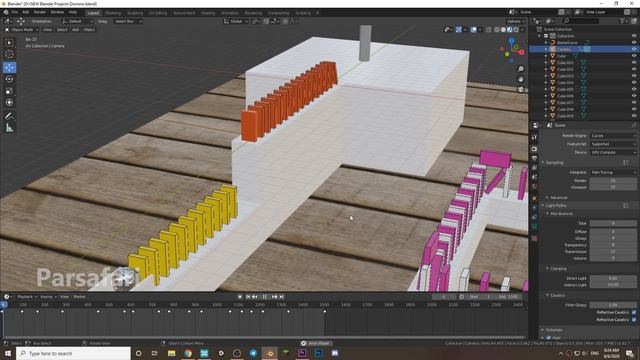Jump to timeline end frame
Viewport: 640px width, 360px height.
(x=281, y=297)
